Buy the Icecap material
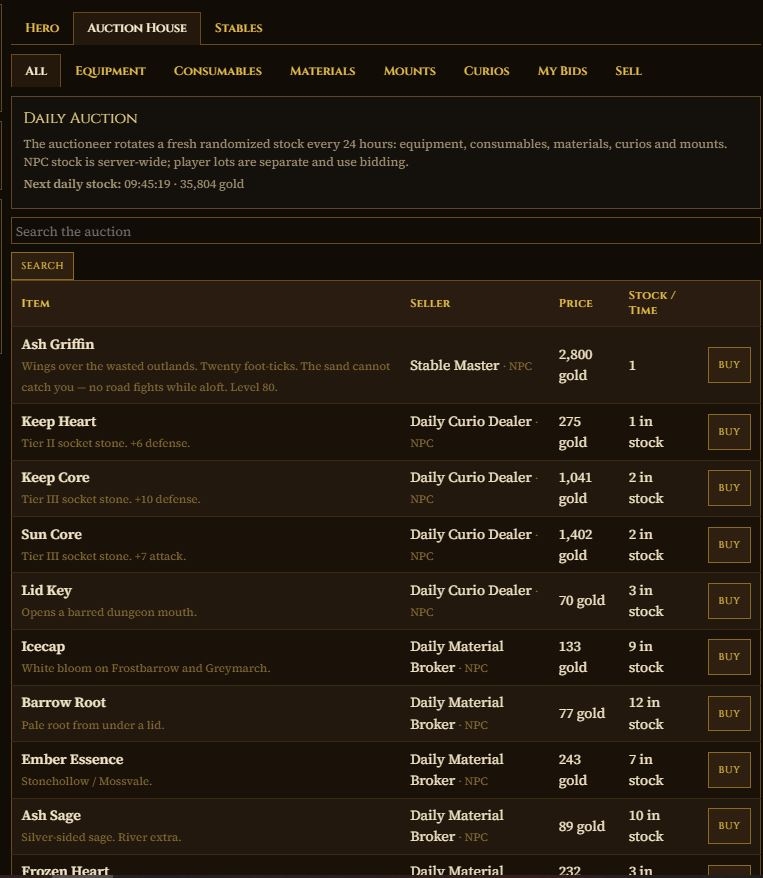 tap(729, 657)
